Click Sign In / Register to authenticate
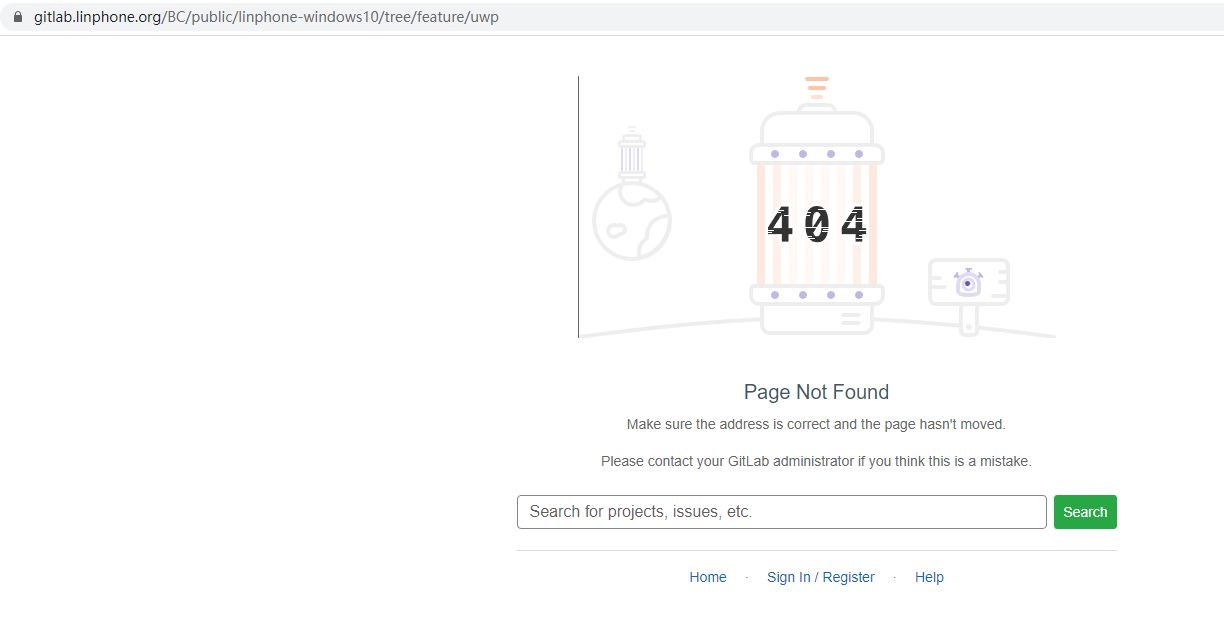Screen dimensions: 1224x637 [821, 577]
